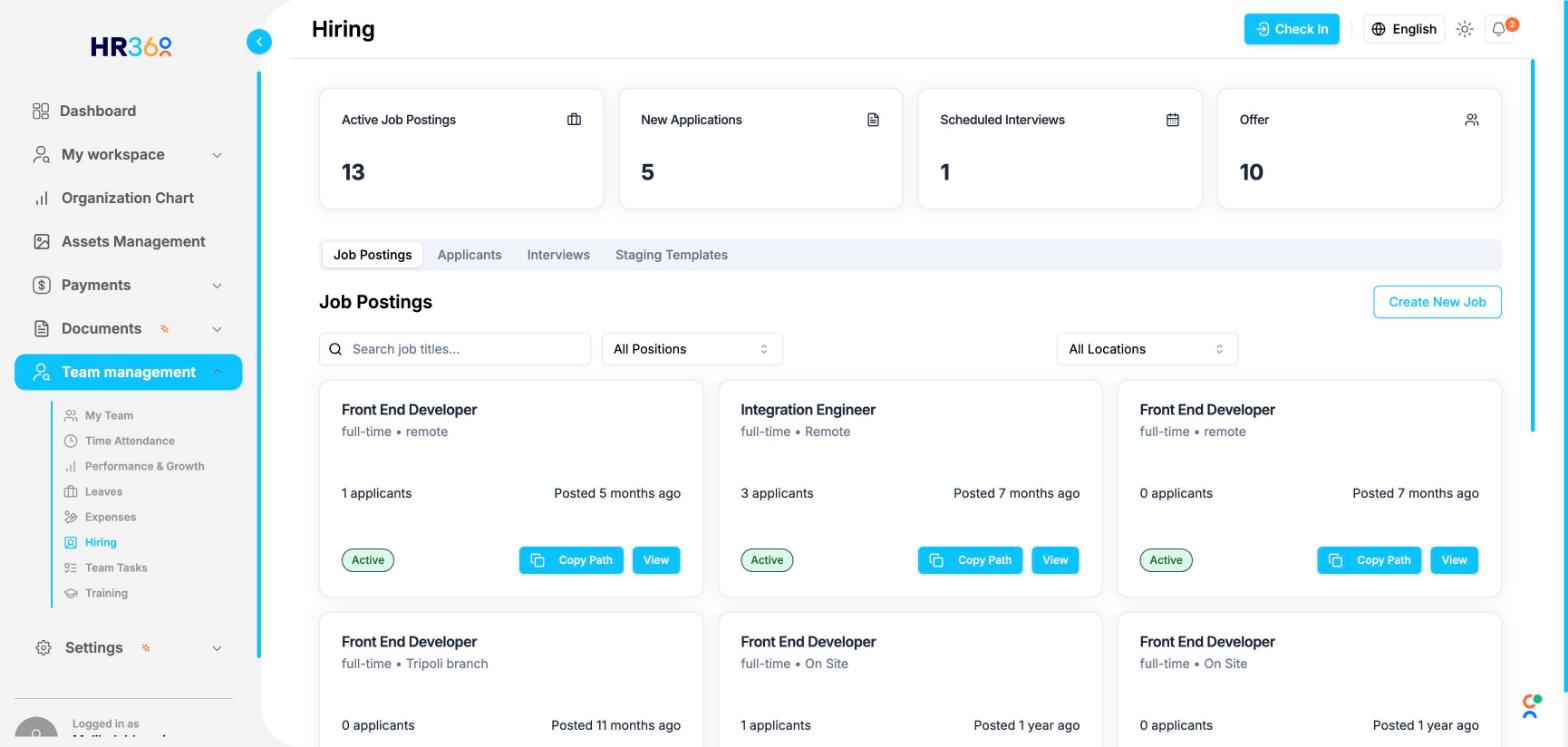The height and width of the screenshot is (747, 1568).
Task: Collapse the sidebar with the round arrow button
Action: coord(259,41)
